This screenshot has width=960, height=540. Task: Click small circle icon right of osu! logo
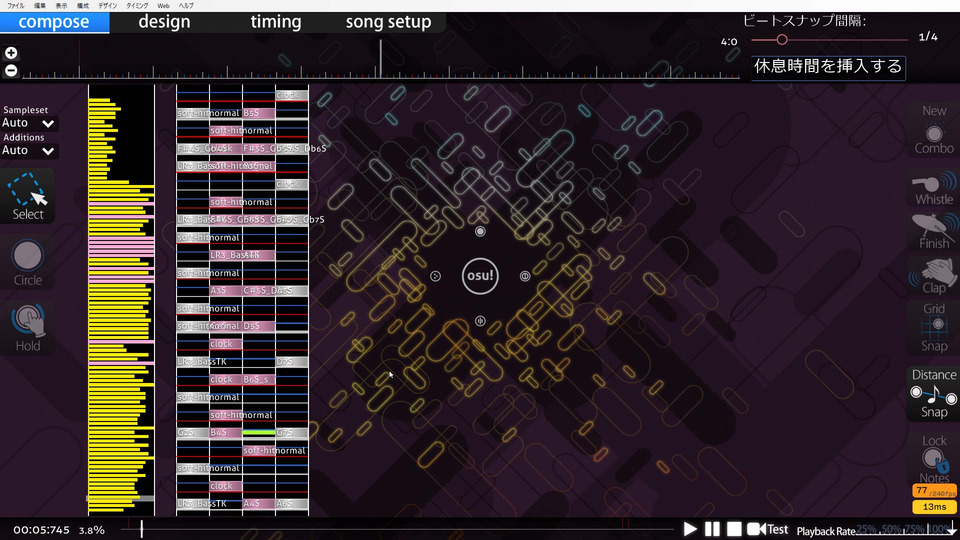[525, 276]
